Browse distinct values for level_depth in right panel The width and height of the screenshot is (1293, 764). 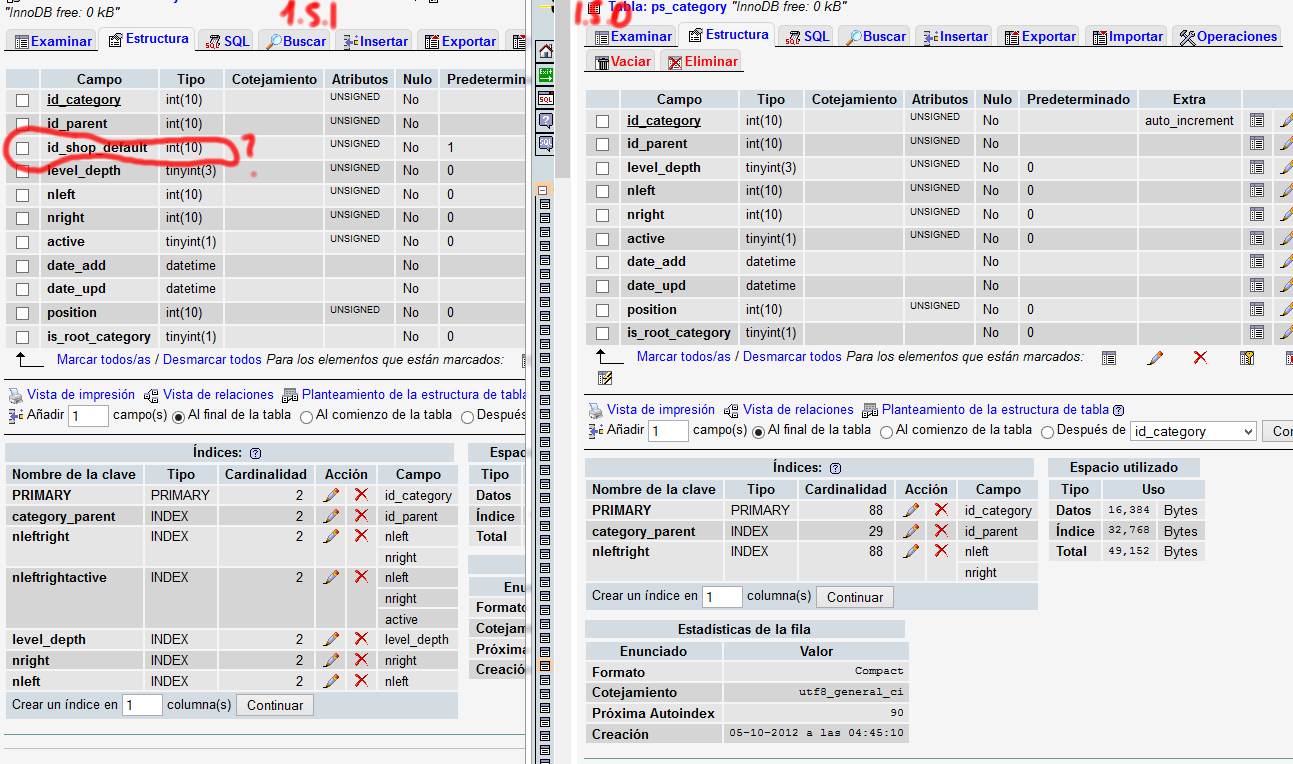tap(1257, 167)
